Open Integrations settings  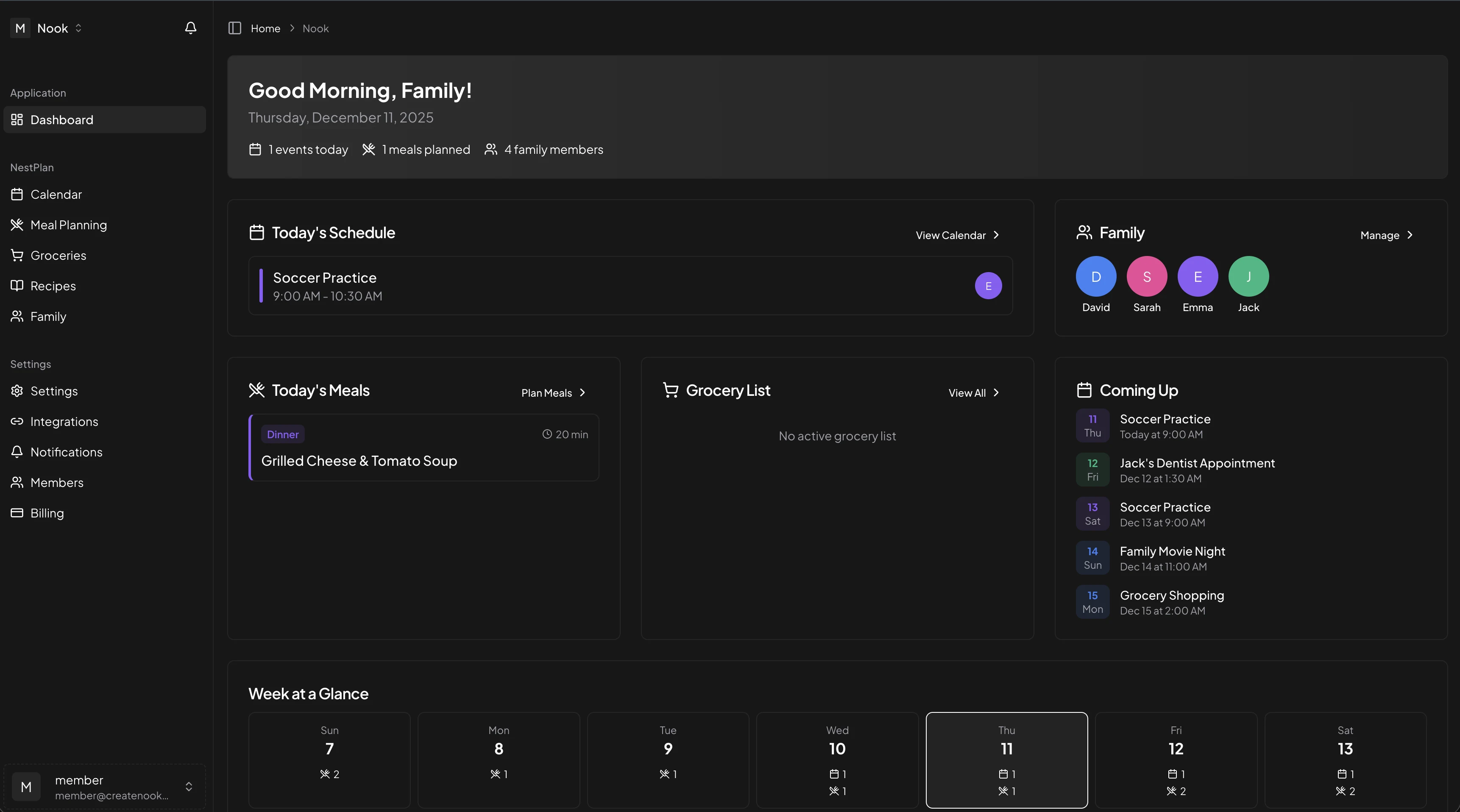point(64,421)
